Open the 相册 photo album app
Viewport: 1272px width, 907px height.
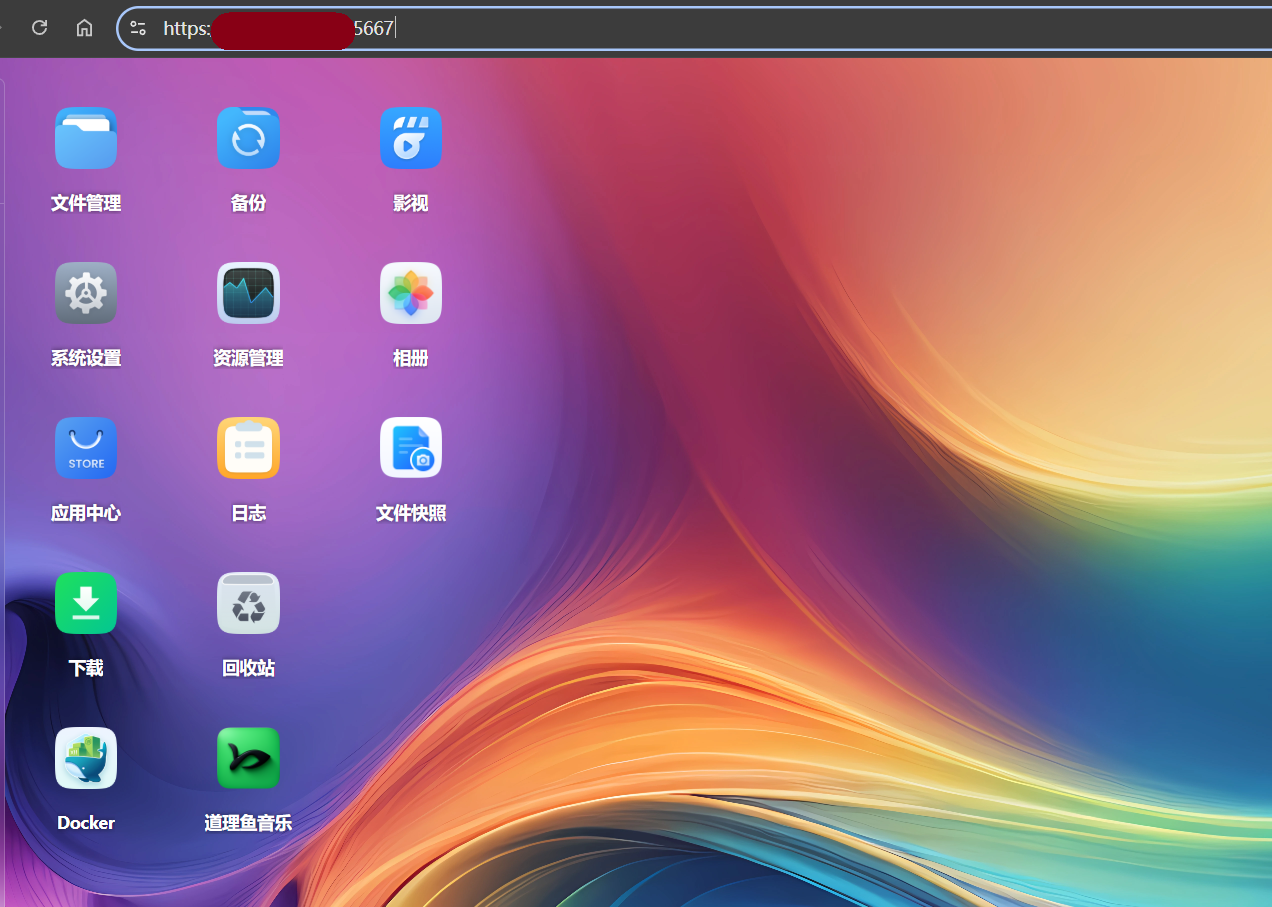[x=411, y=293]
